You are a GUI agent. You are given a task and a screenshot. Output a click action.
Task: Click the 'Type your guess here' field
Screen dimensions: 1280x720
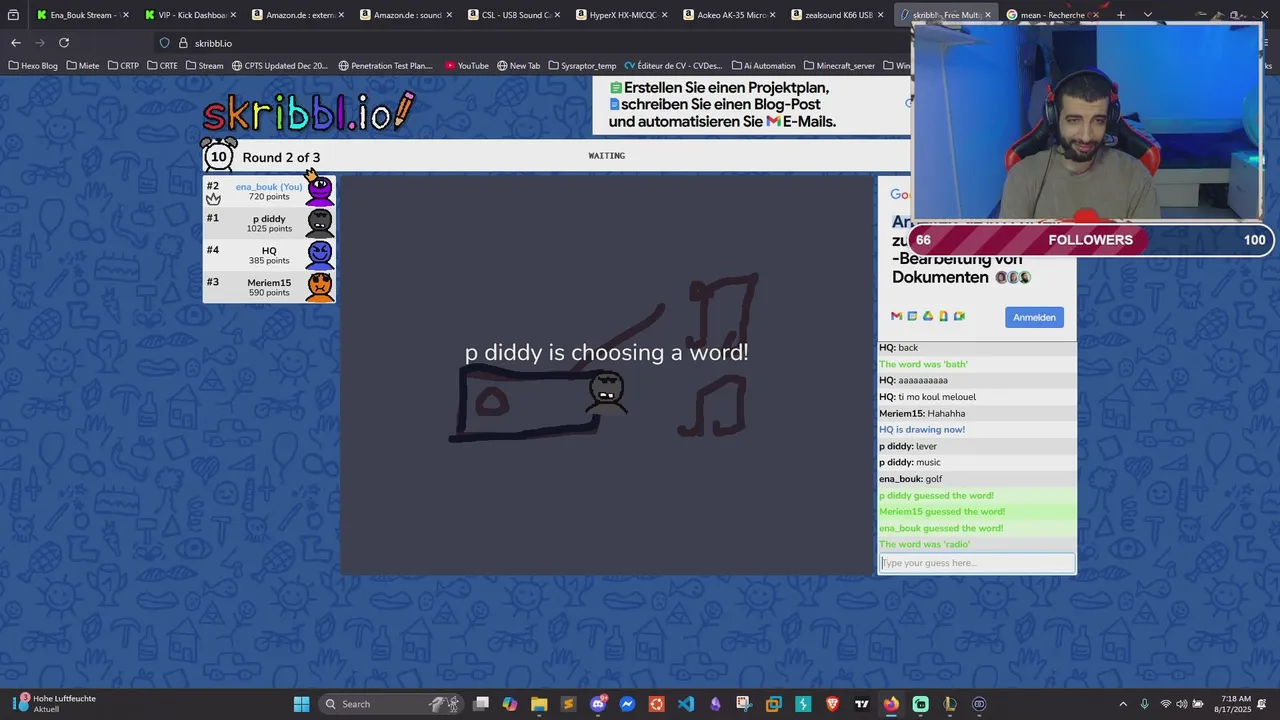tap(976, 563)
